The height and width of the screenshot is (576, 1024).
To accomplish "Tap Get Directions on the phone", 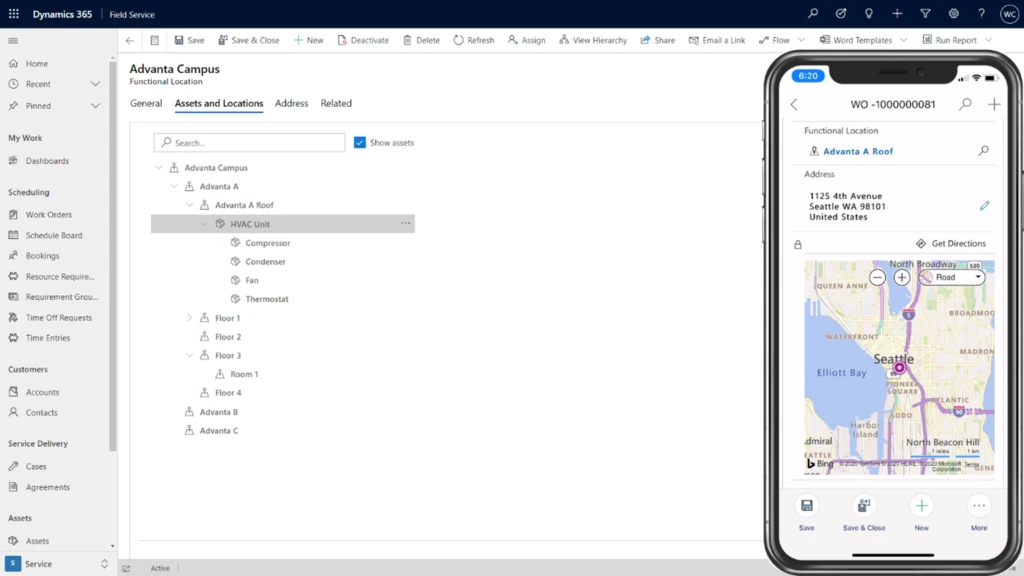I will (x=951, y=244).
